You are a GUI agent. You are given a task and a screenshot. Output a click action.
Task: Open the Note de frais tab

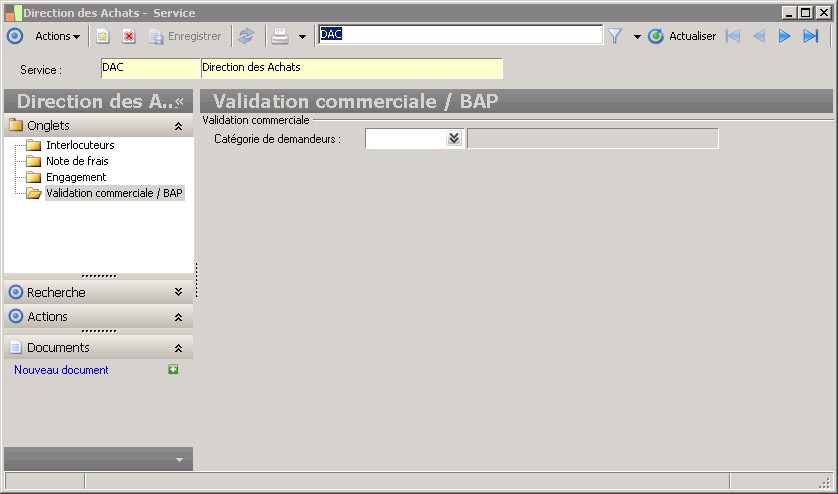coord(77,161)
